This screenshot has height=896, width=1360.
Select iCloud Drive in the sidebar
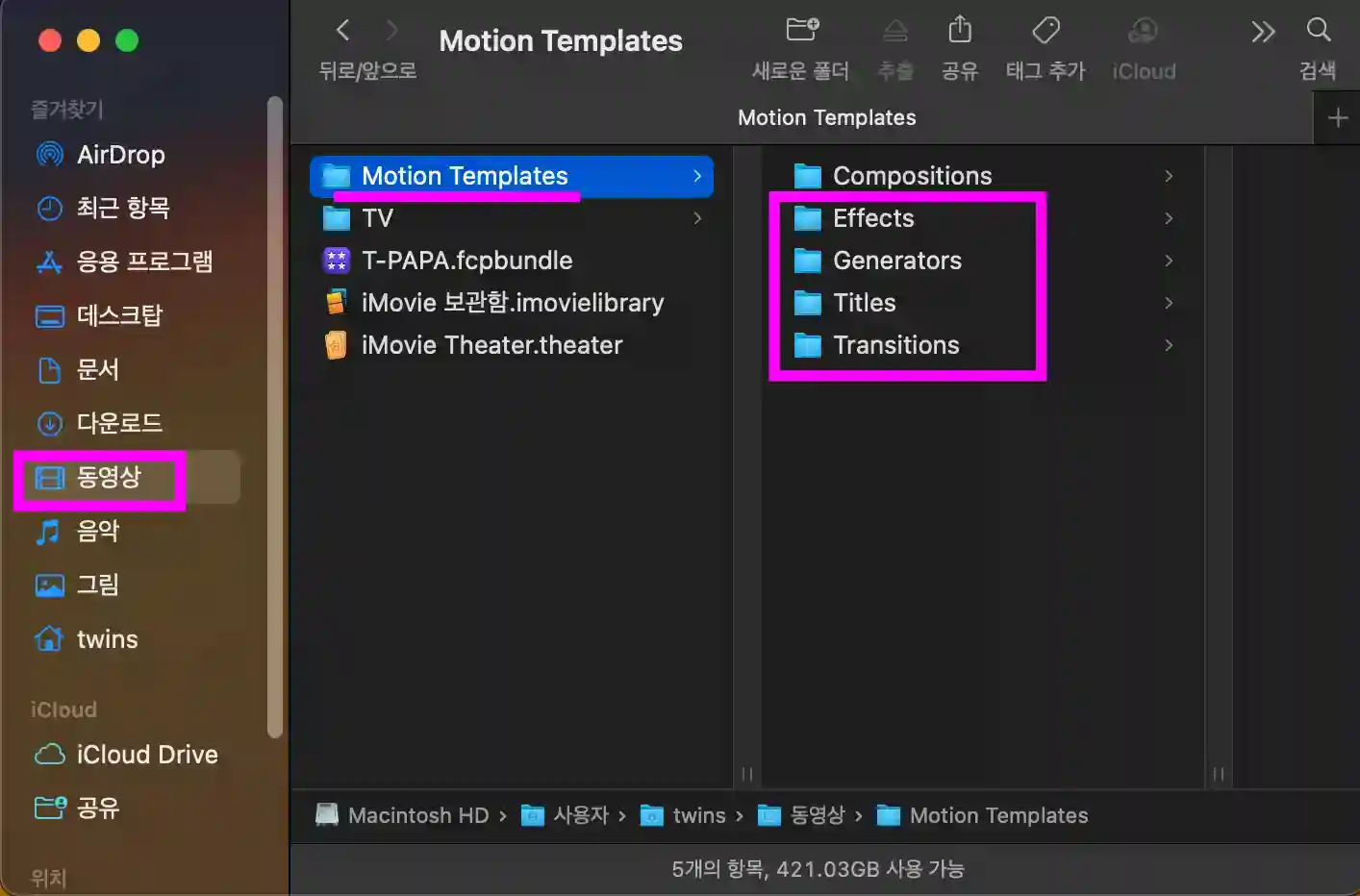(146, 755)
